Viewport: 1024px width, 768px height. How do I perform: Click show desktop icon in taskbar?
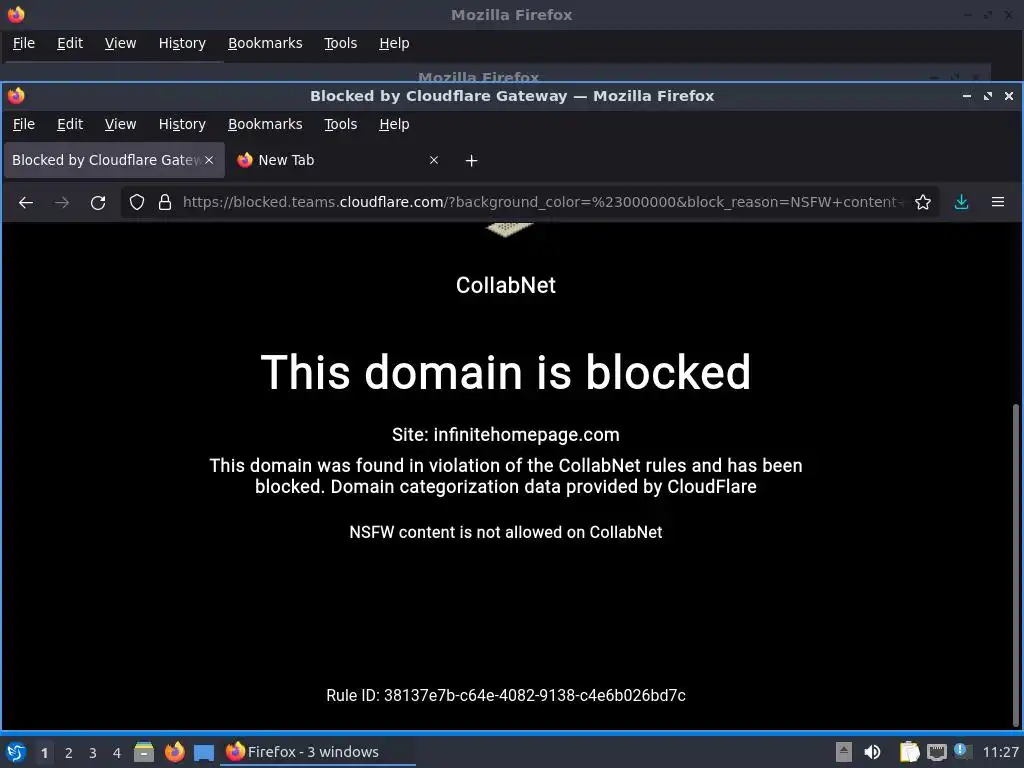(204, 752)
